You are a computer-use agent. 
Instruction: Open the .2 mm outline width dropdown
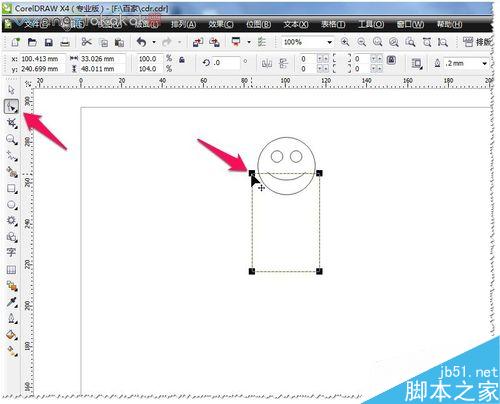tap(484, 63)
